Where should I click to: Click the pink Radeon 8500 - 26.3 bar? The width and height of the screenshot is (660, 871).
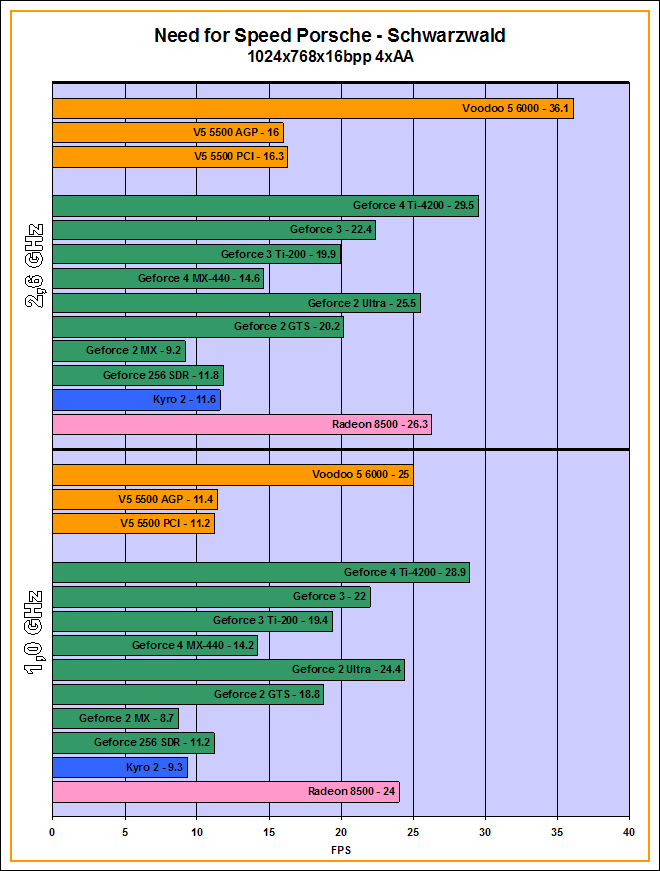pyautogui.click(x=241, y=425)
